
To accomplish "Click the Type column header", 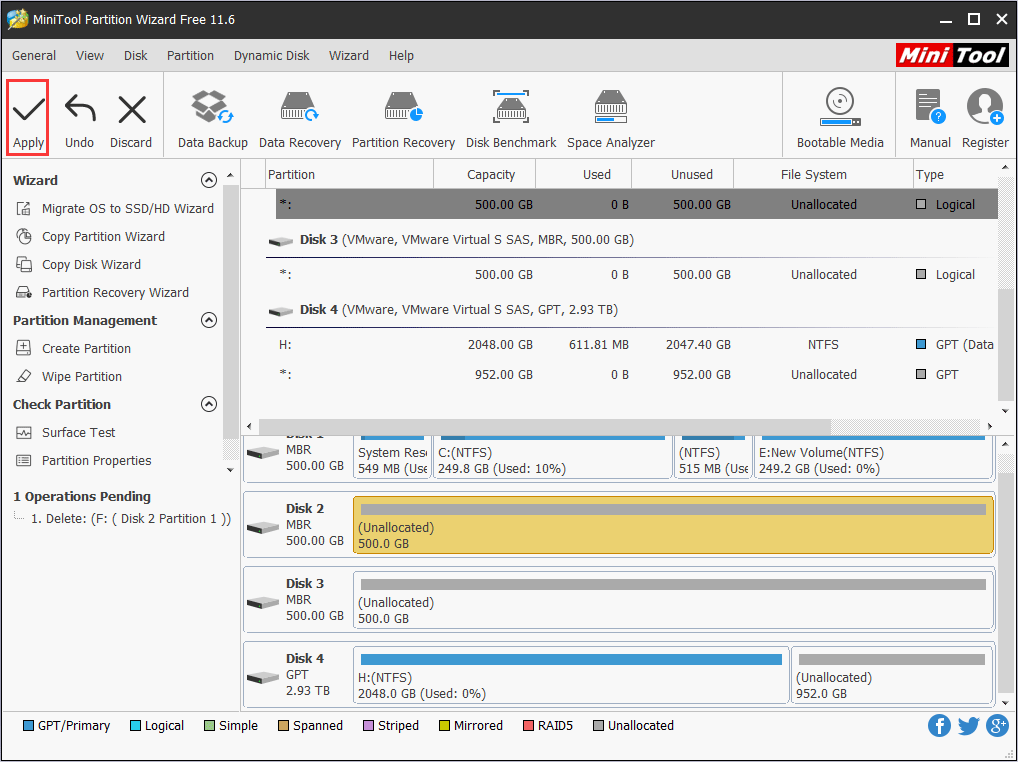I will click(955, 175).
